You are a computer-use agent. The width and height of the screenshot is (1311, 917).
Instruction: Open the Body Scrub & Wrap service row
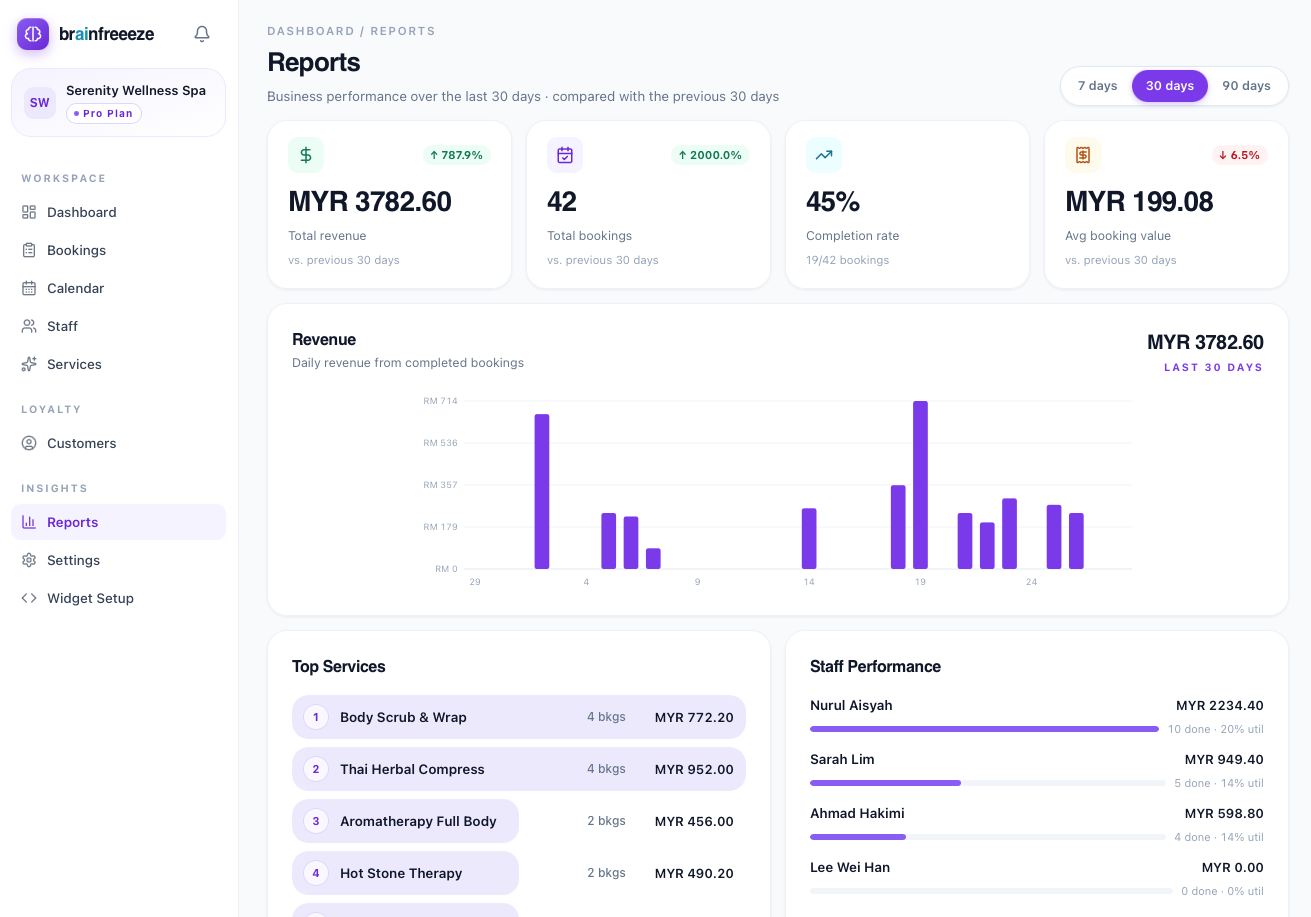pos(519,717)
